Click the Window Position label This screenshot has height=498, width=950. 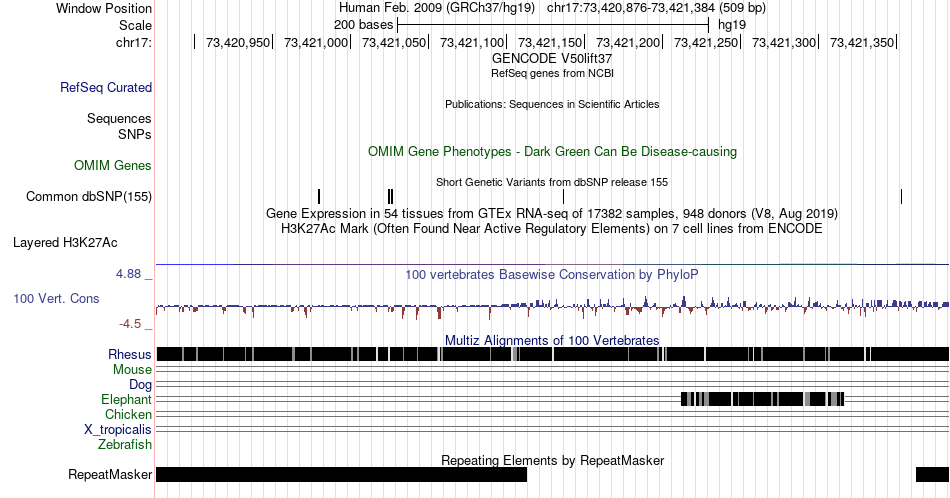pos(104,8)
